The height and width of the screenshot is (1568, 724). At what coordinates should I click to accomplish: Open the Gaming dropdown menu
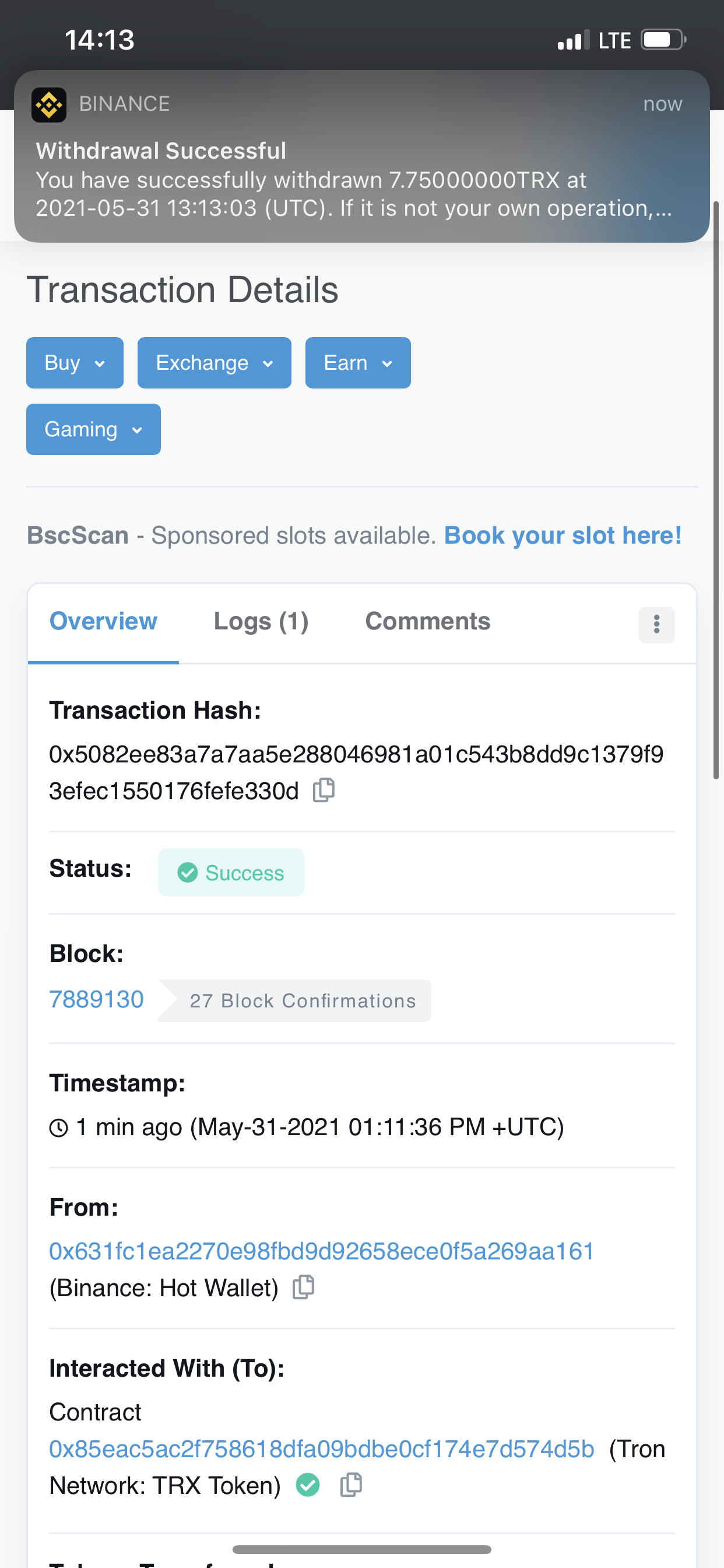click(x=93, y=429)
